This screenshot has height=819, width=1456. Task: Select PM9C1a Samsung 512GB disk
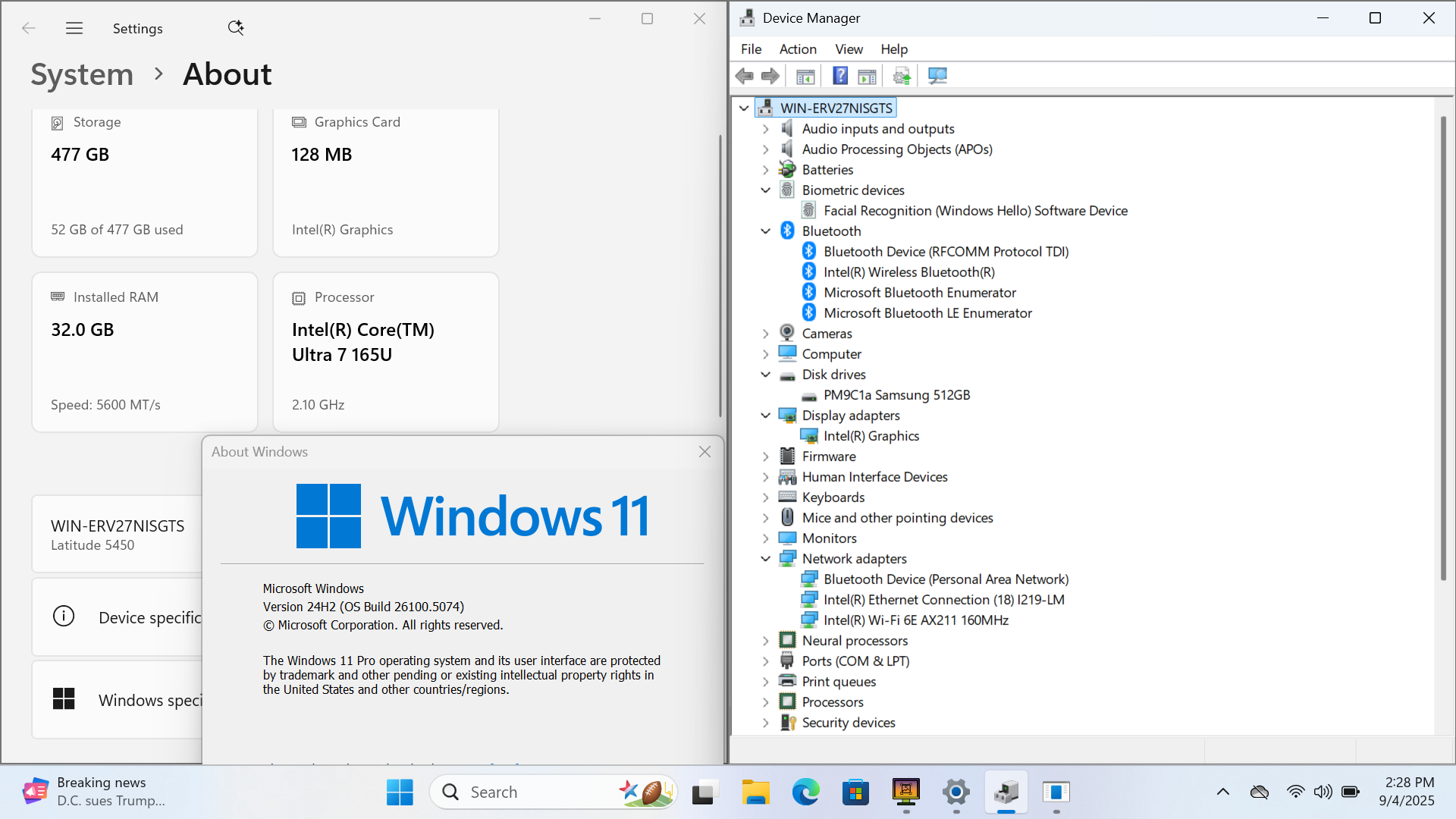(x=896, y=395)
